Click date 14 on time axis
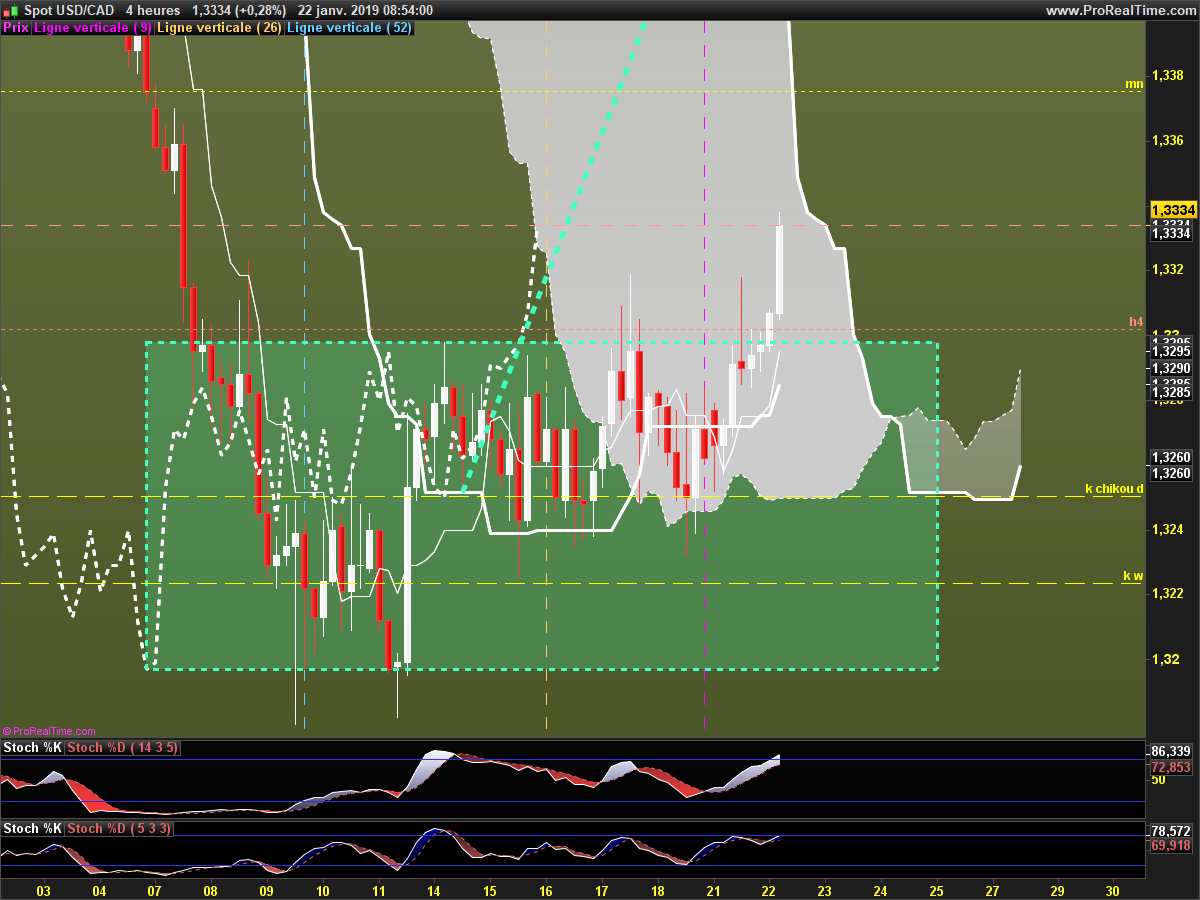Viewport: 1200px width, 900px height. tap(434, 889)
